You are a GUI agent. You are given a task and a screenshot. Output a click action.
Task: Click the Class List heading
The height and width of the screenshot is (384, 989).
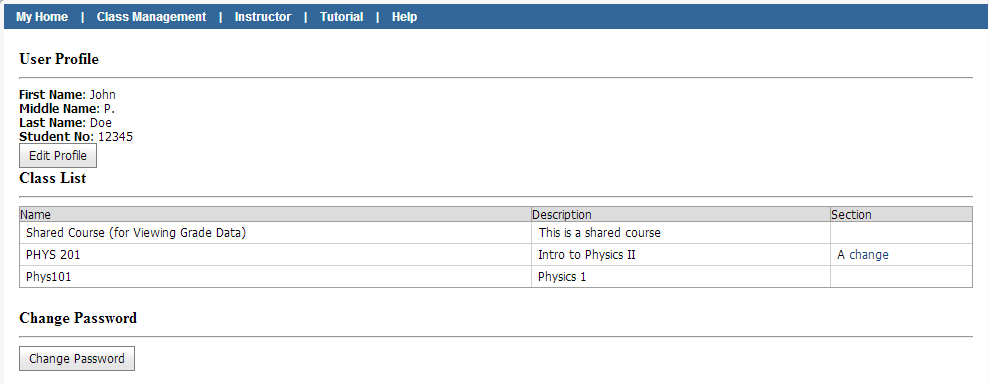point(53,178)
